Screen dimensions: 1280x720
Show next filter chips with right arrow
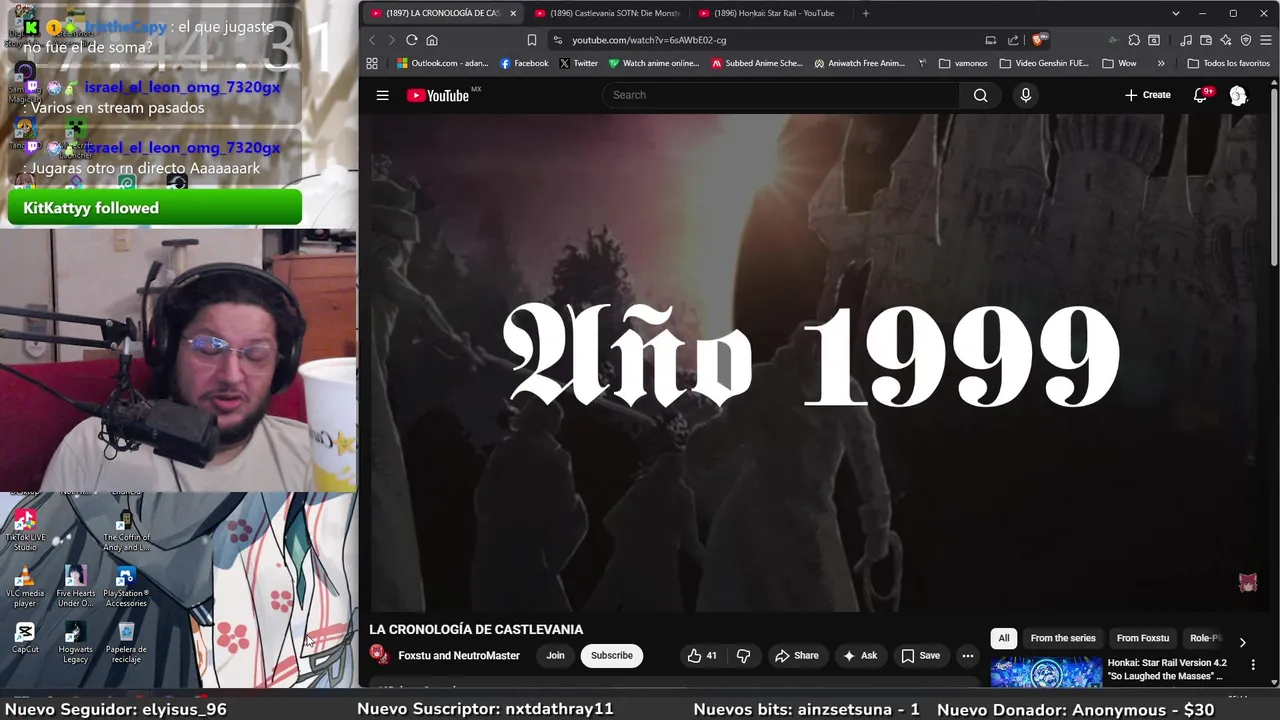(1242, 643)
